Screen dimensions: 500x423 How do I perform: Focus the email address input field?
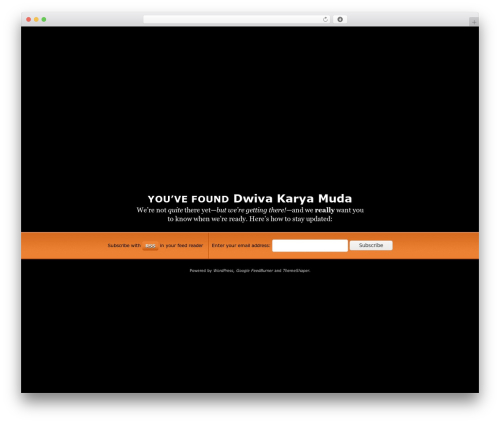point(310,246)
